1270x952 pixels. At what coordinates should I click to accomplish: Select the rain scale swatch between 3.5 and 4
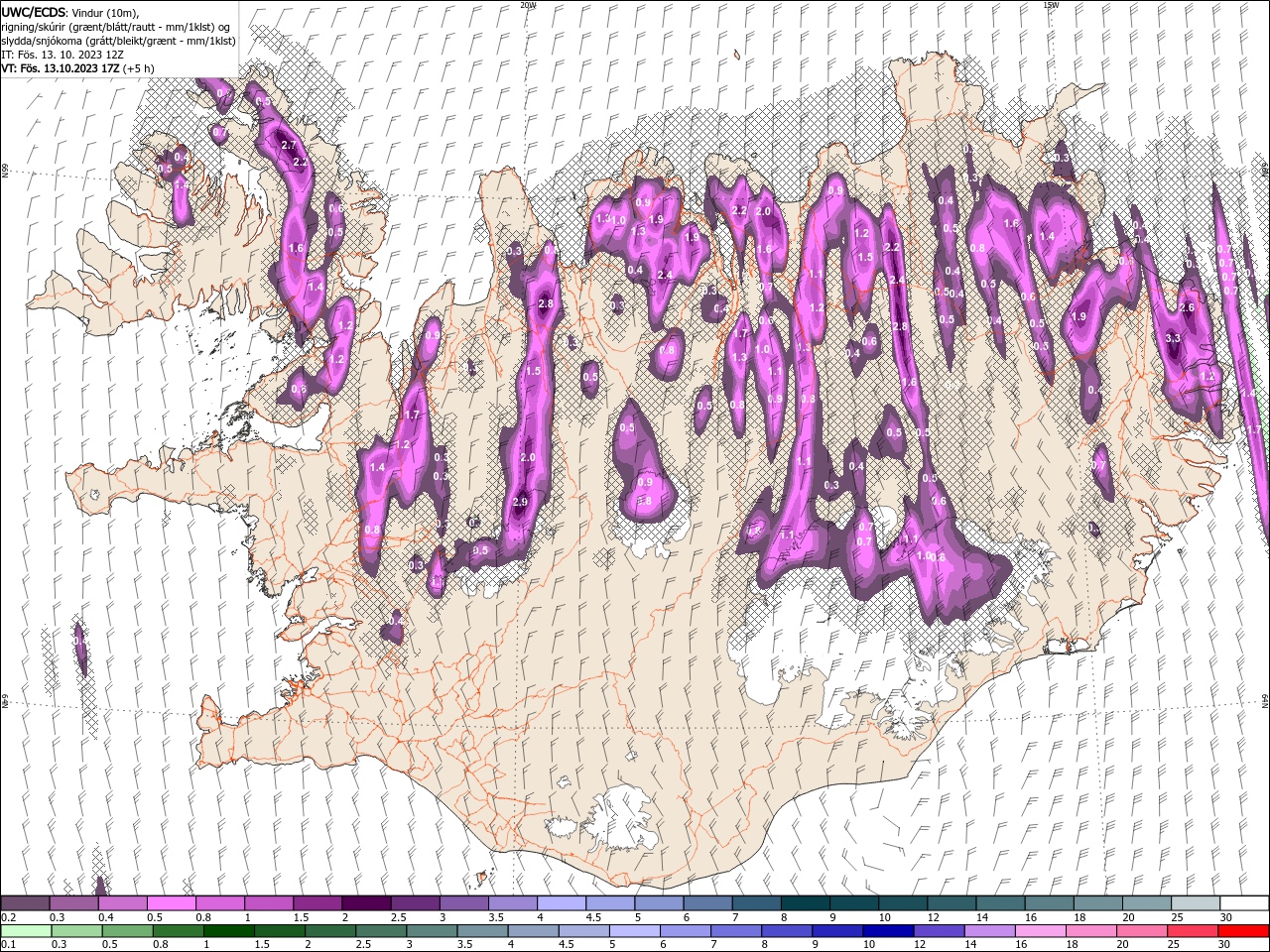(x=482, y=930)
